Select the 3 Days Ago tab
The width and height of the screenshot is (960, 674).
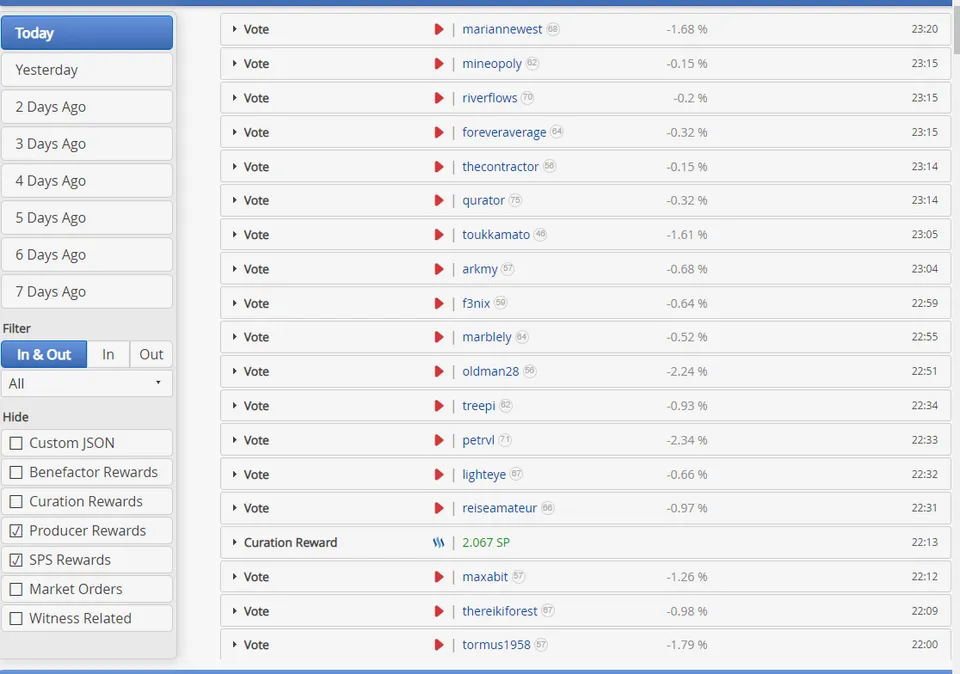tap(87, 144)
